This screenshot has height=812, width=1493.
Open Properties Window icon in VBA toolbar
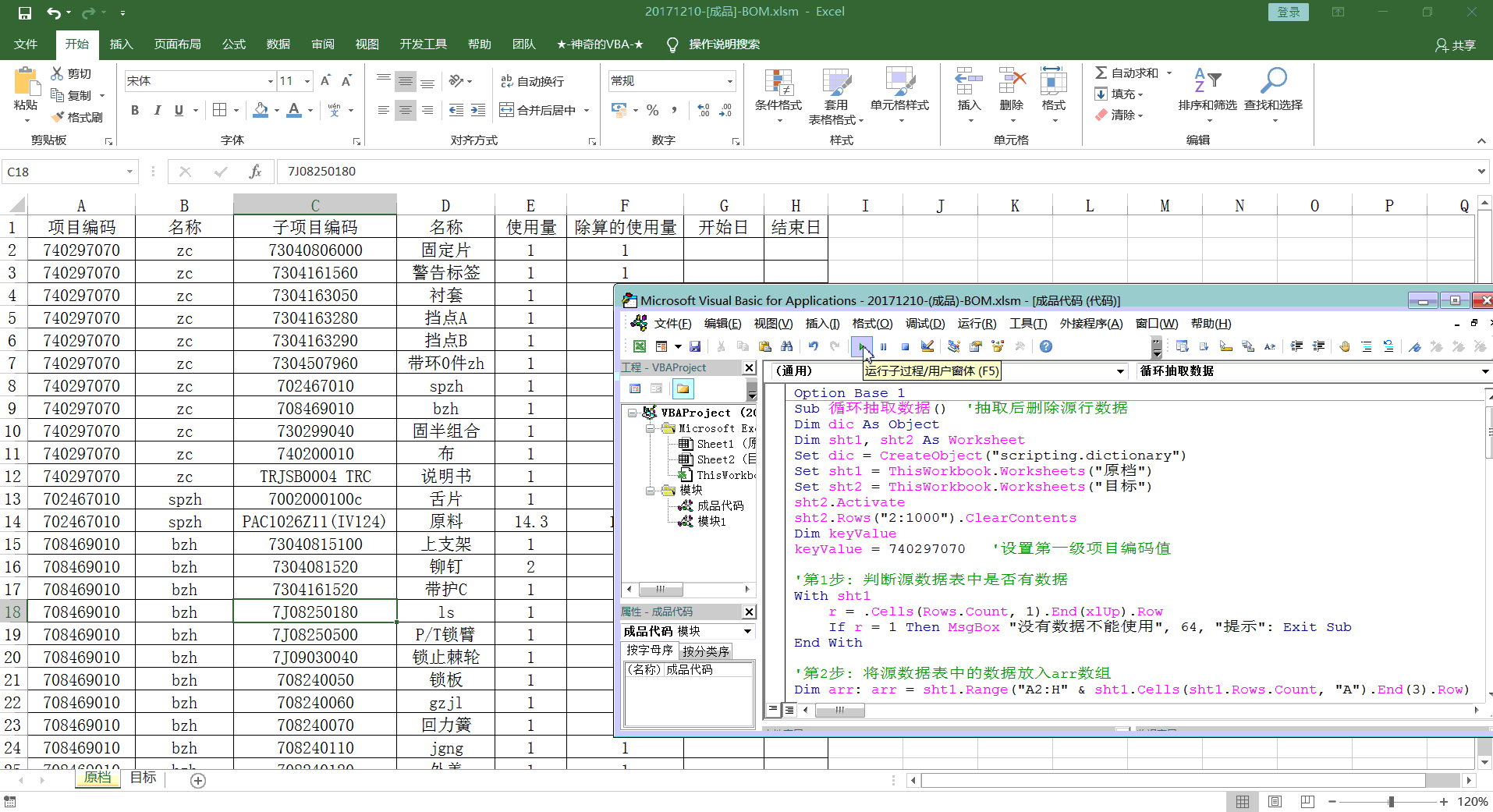976,346
